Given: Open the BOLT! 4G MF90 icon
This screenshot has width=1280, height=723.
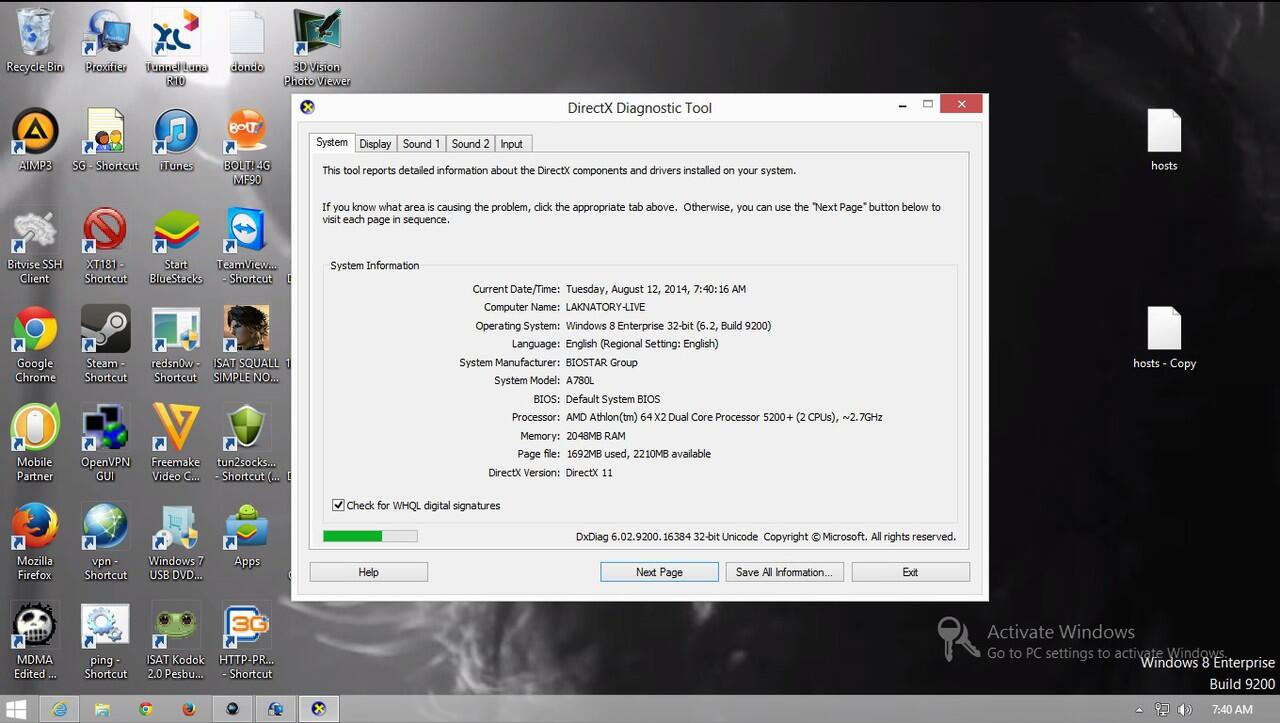Looking at the screenshot, I should [247, 146].
